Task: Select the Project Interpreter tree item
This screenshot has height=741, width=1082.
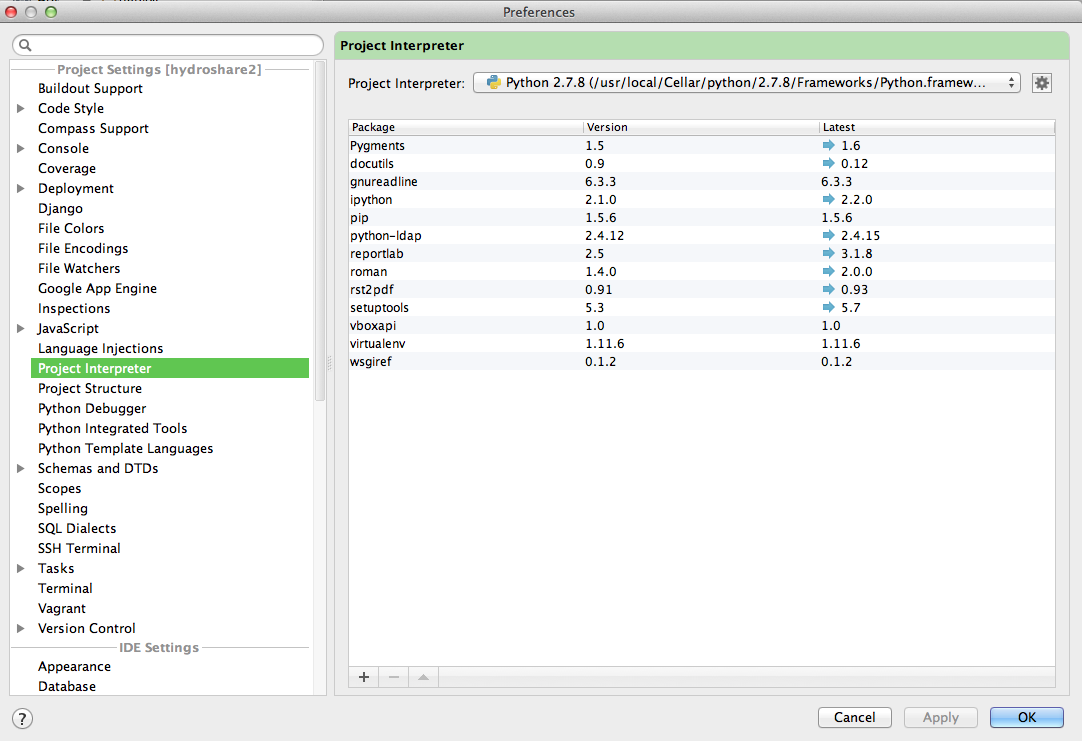Action: tap(170, 368)
